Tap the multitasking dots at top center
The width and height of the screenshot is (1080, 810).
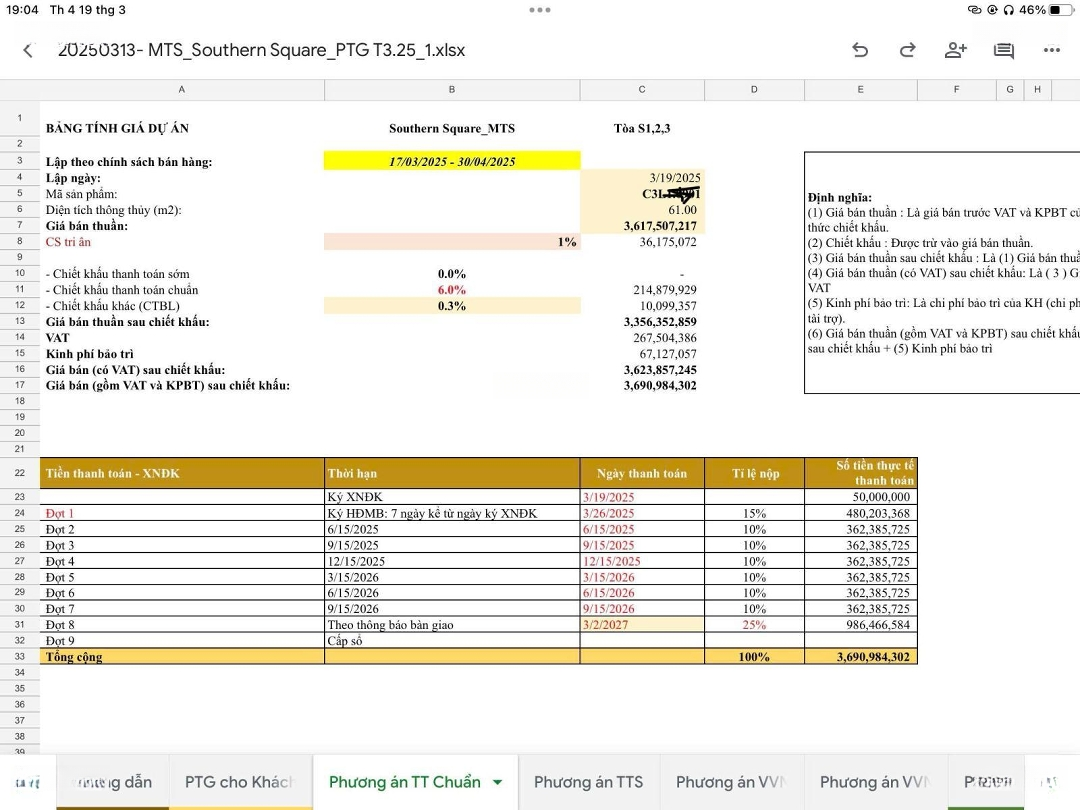[540, 10]
